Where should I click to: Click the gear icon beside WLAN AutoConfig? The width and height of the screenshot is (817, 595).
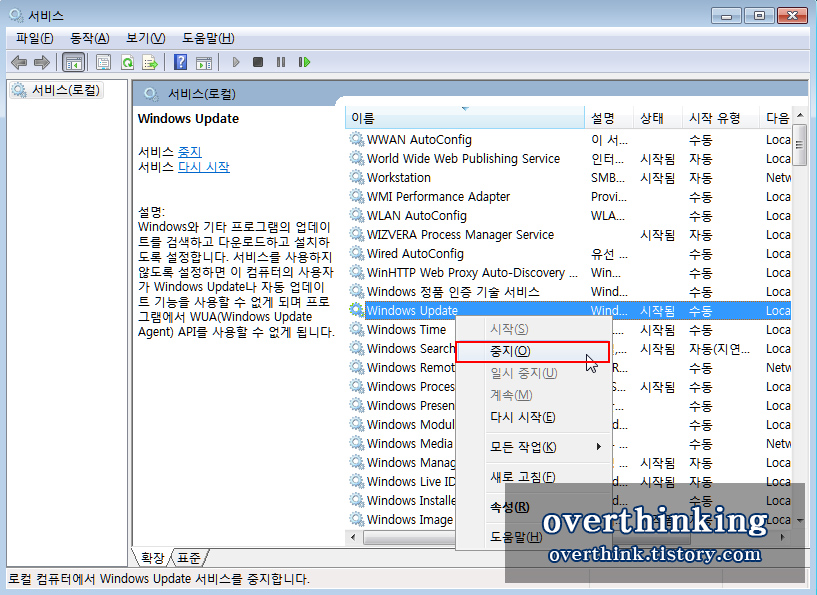coord(356,215)
